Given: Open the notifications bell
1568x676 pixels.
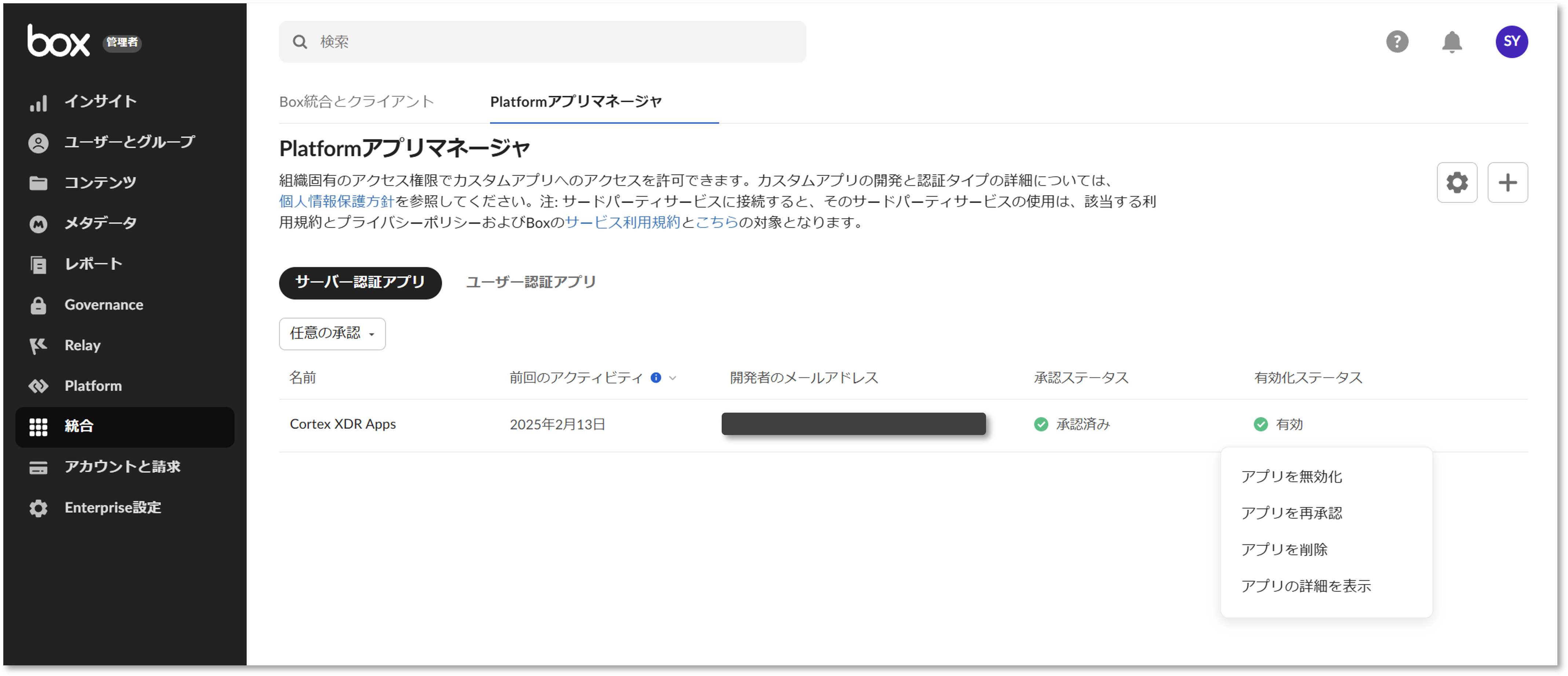Looking at the screenshot, I should tap(1452, 41).
